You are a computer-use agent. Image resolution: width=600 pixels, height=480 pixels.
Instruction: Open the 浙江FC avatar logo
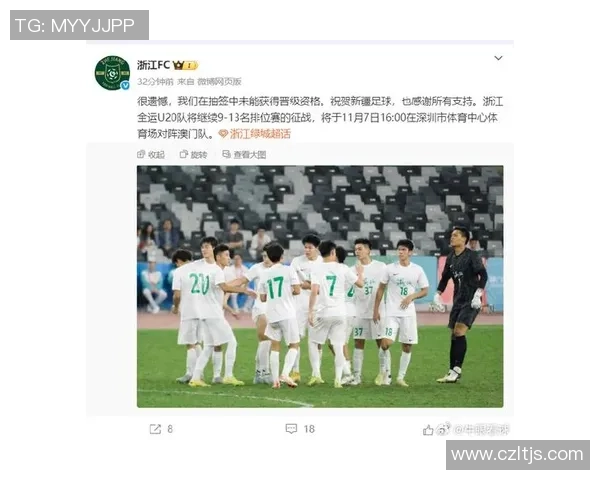(x=112, y=73)
